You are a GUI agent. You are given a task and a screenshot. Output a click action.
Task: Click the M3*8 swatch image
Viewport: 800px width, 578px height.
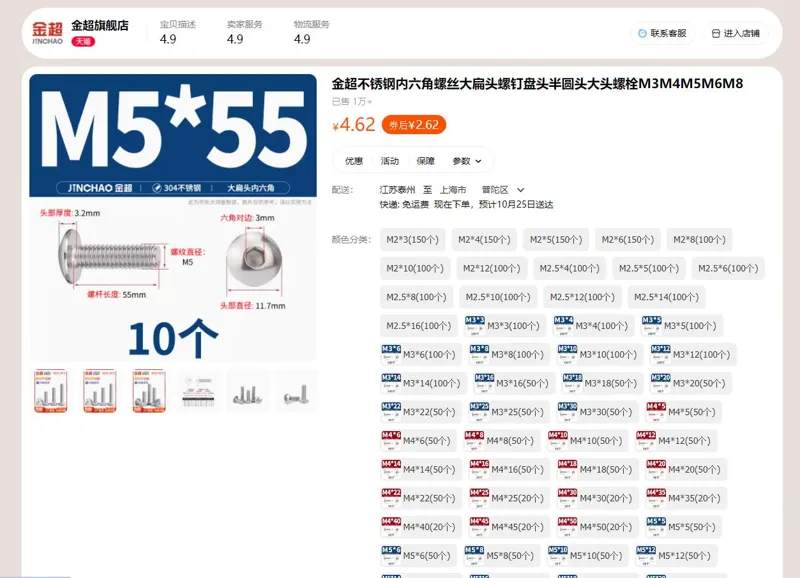pos(480,355)
